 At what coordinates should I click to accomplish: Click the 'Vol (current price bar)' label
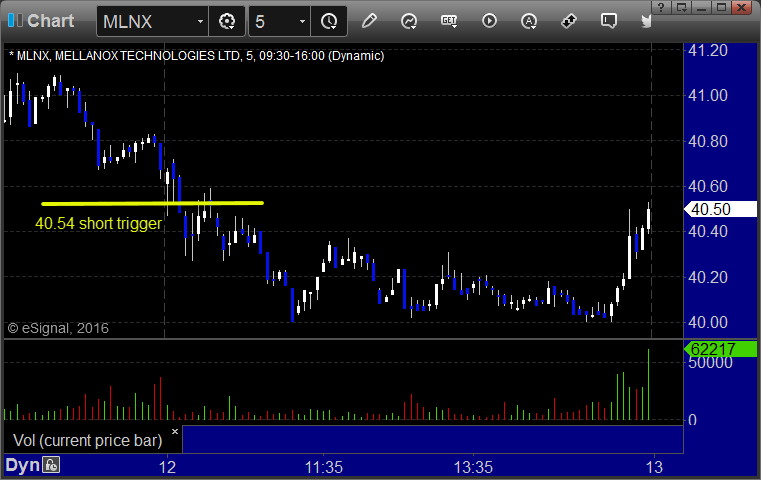[x=87, y=440]
